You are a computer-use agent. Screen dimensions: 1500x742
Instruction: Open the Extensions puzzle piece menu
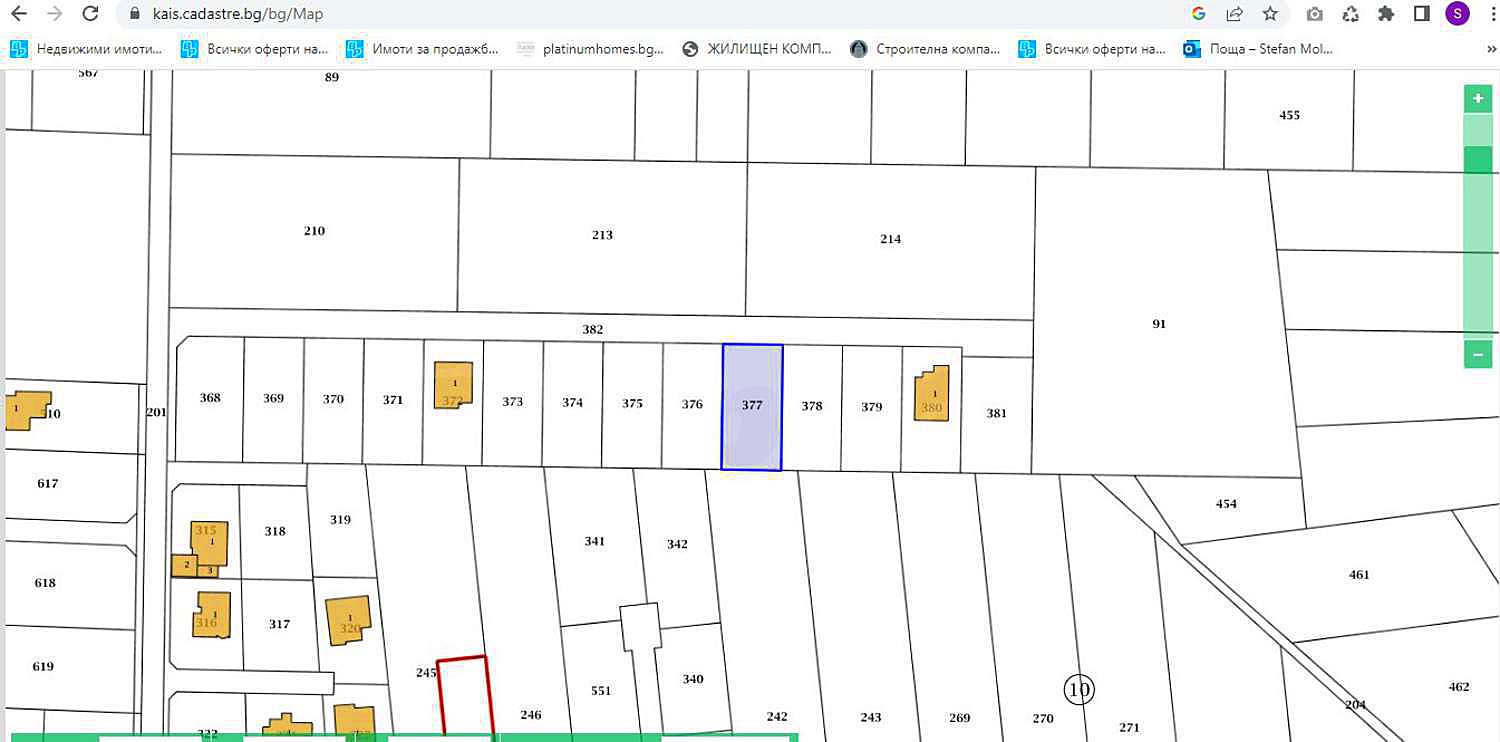(1386, 14)
